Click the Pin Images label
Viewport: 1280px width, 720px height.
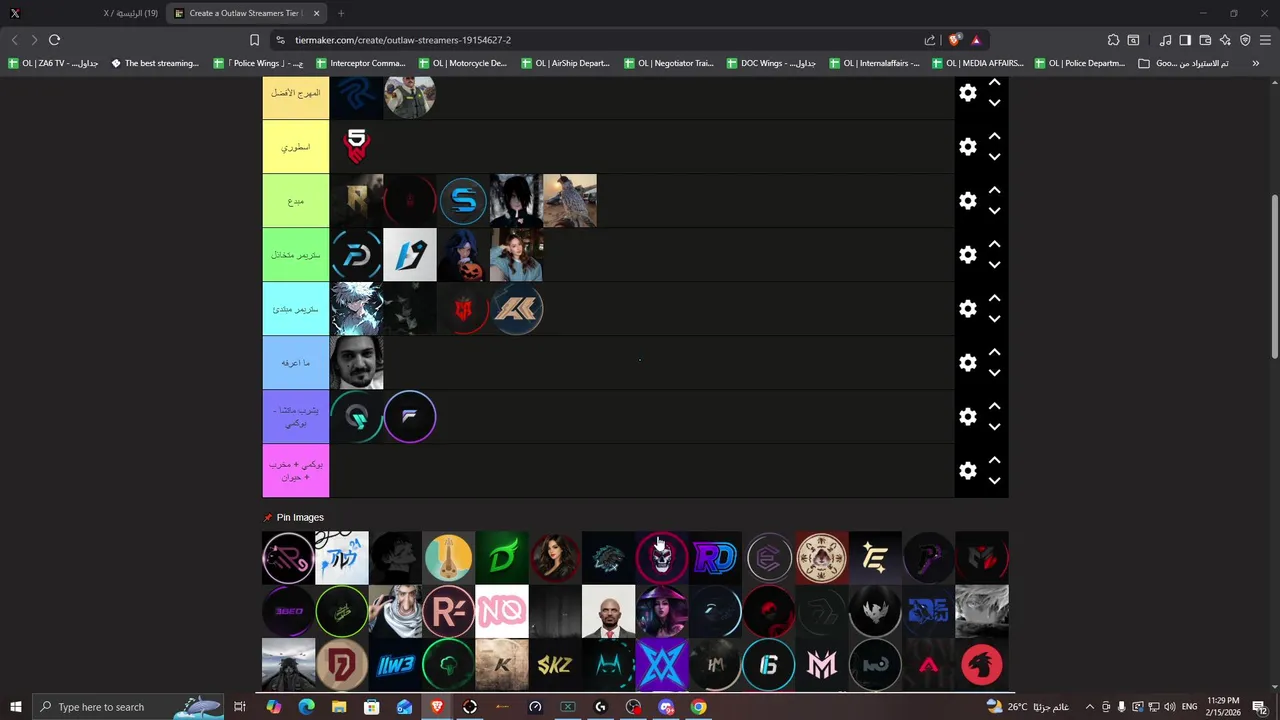(x=300, y=518)
